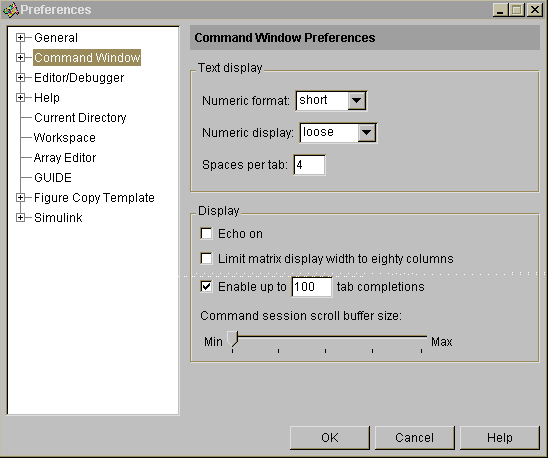Click the scroll buffer size slider thumb
548x458 pixels.
[x=232, y=339]
